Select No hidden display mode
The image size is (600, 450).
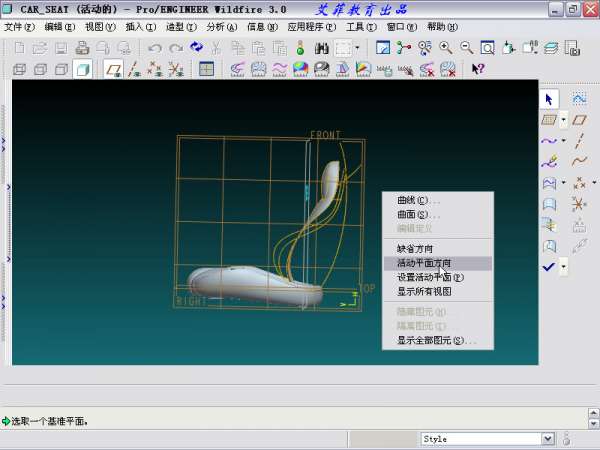(x=61, y=69)
